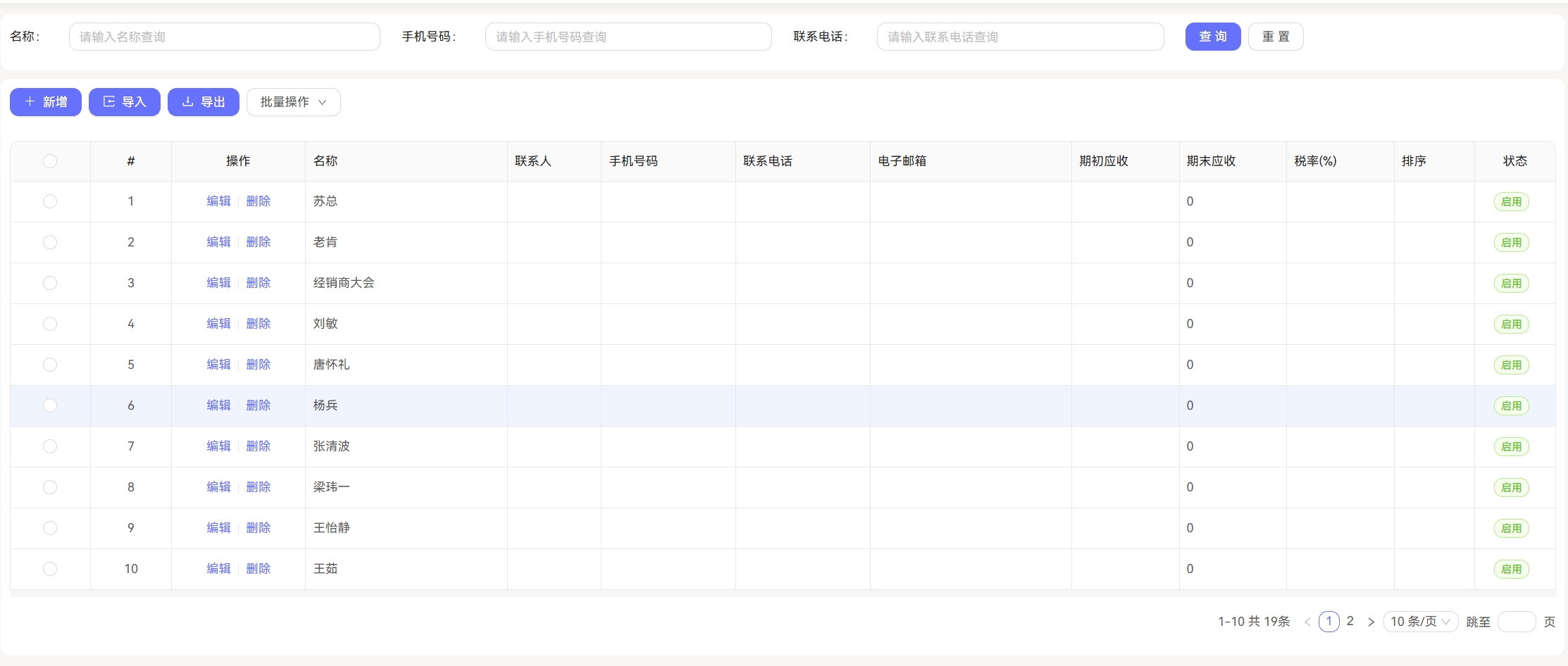
Task: Click 删除 link for 老肯
Action: click(x=259, y=241)
